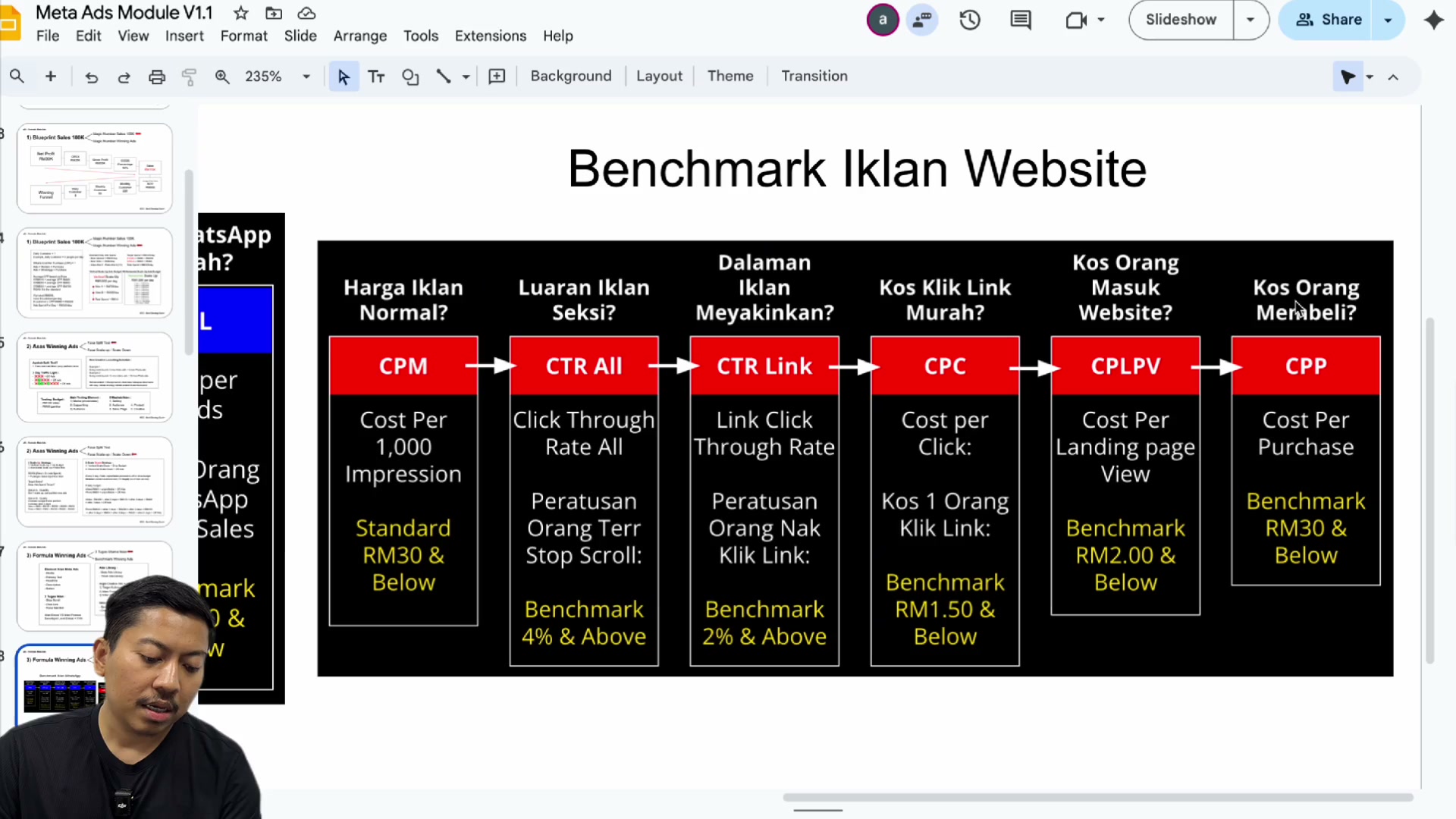This screenshot has width=1456, height=819.
Task: Open the Arrange menu
Action: pyautogui.click(x=360, y=36)
